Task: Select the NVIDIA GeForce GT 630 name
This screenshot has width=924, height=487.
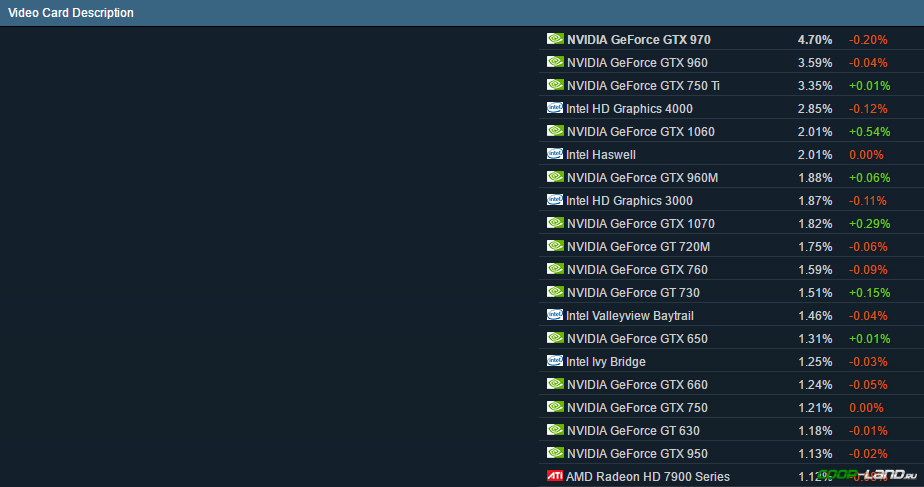Action: [633, 431]
